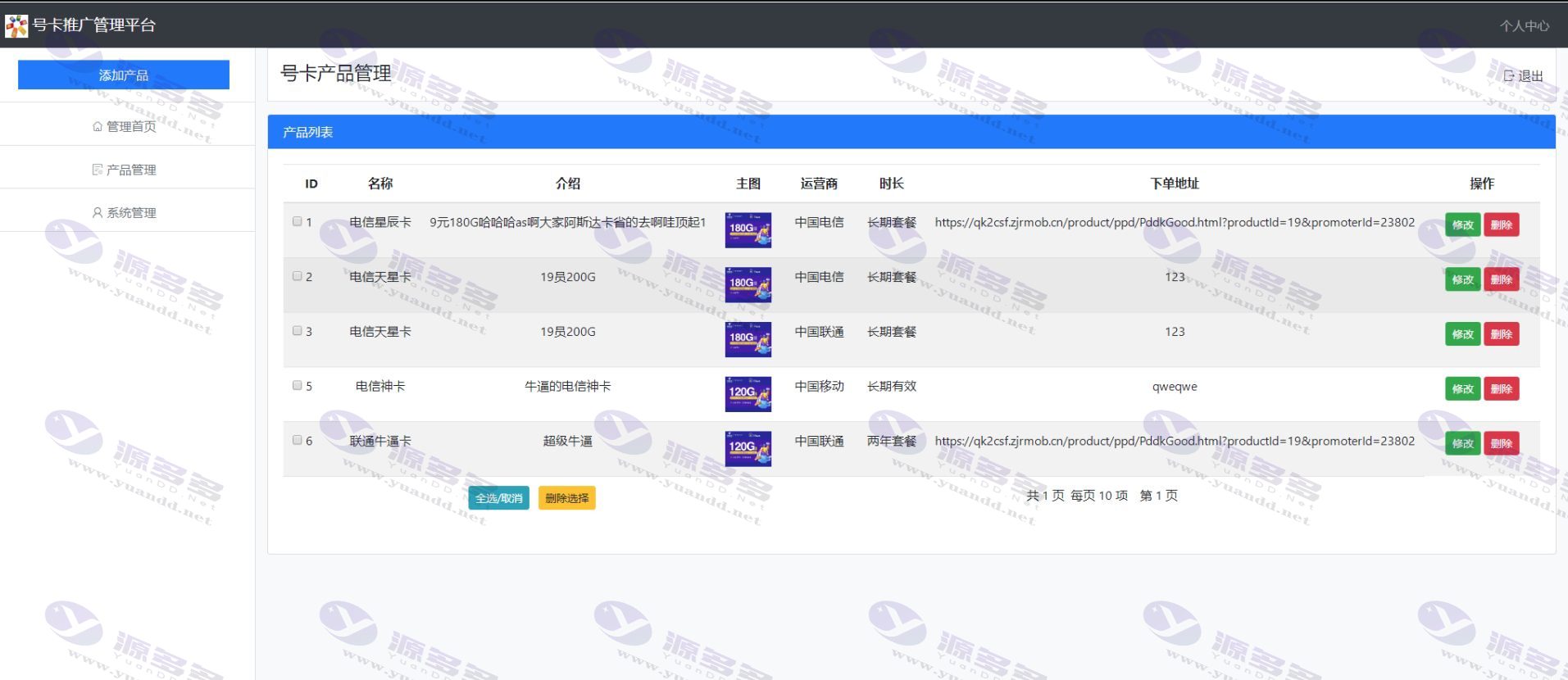Click 删除 for product ID 2
Image resolution: width=1568 pixels, height=680 pixels.
point(1501,279)
